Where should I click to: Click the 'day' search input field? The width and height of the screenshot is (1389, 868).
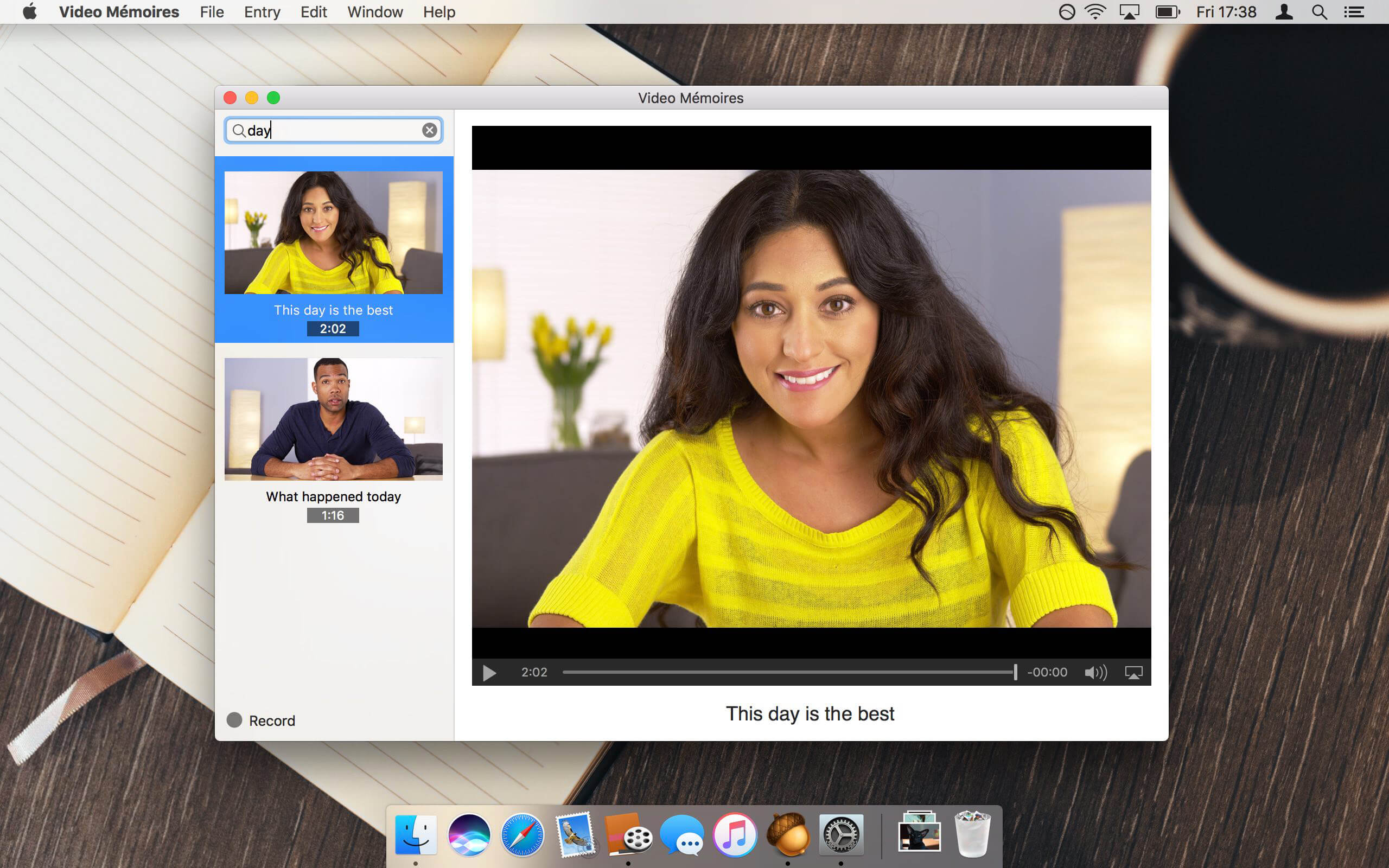(x=339, y=130)
